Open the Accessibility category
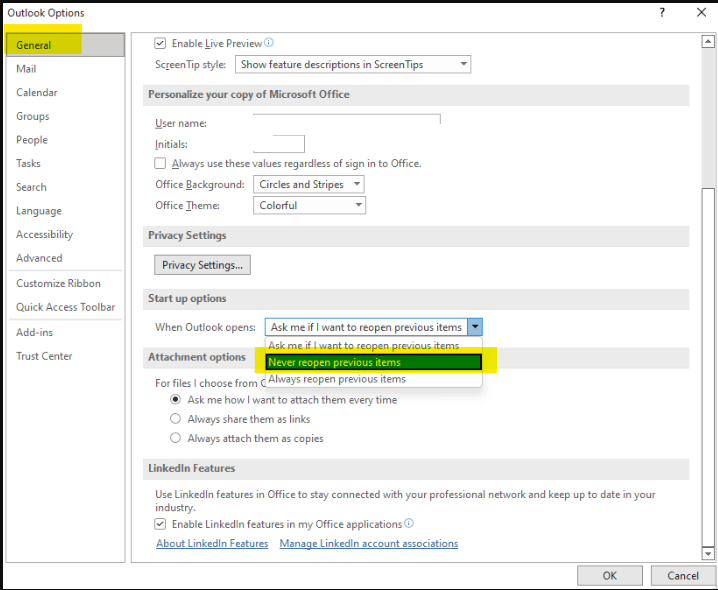The image size is (718, 590). point(65,235)
